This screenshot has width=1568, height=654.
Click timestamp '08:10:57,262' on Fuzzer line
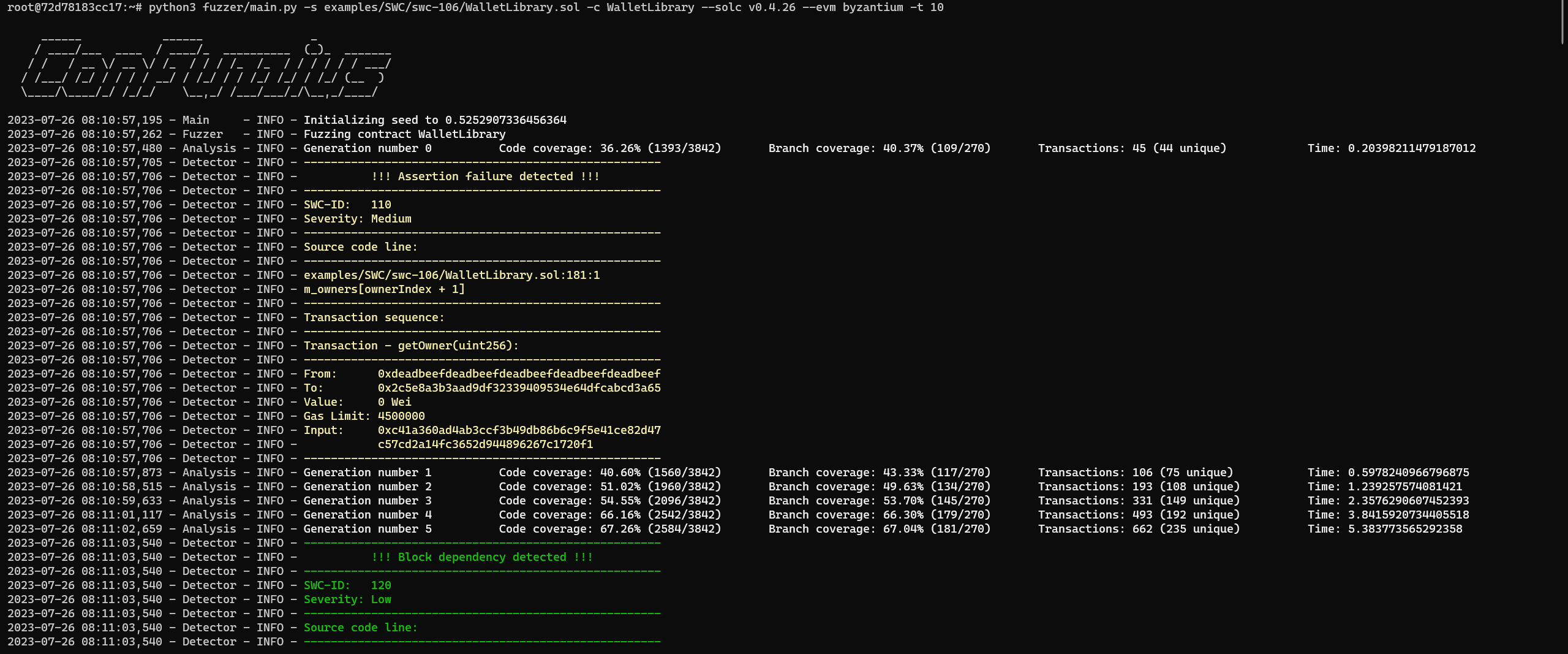click(122, 134)
